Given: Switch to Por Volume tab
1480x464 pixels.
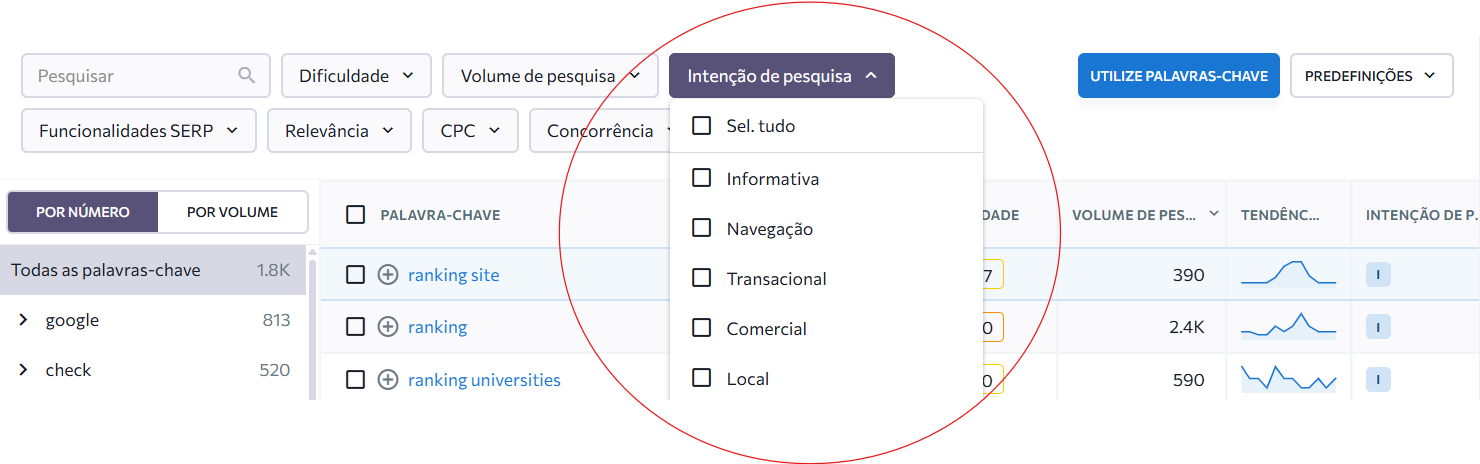Looking at the screenshot, I should pos(232,212).
